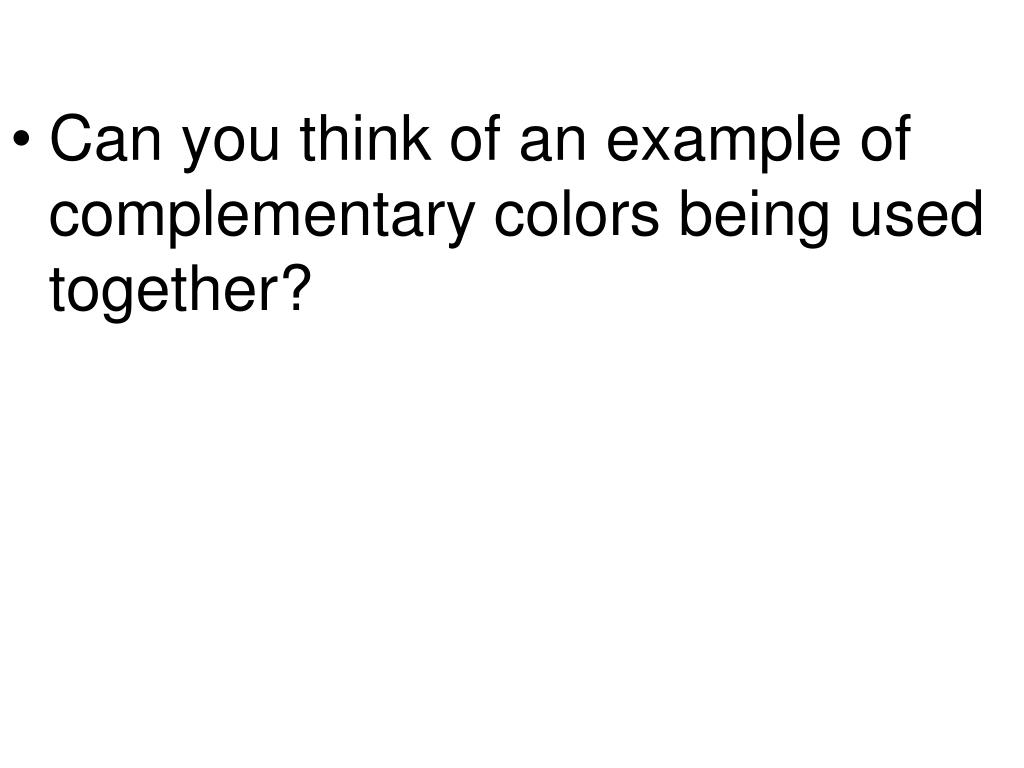Select the word "an" before "example"
1024x768 pixels.
point(553,144)
